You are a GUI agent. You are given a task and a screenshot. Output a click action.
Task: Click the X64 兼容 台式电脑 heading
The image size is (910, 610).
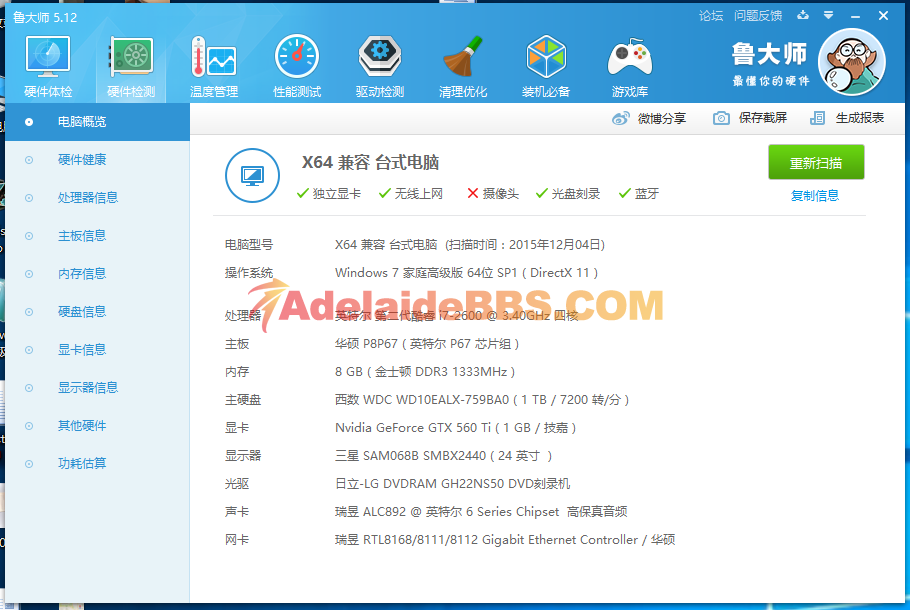(370, 163)
